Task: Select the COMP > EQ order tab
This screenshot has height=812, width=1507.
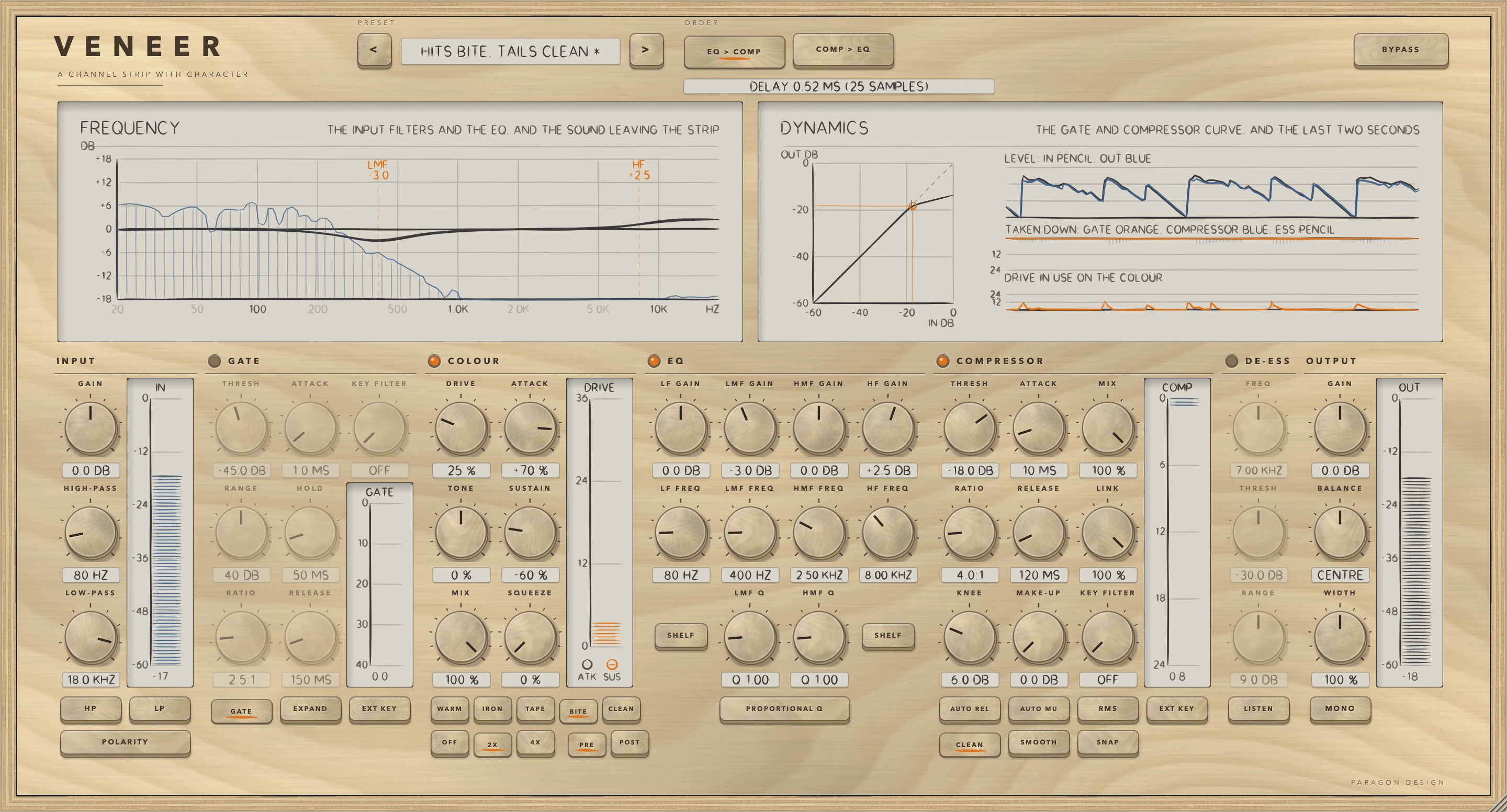Action: [x=843, y=50]
